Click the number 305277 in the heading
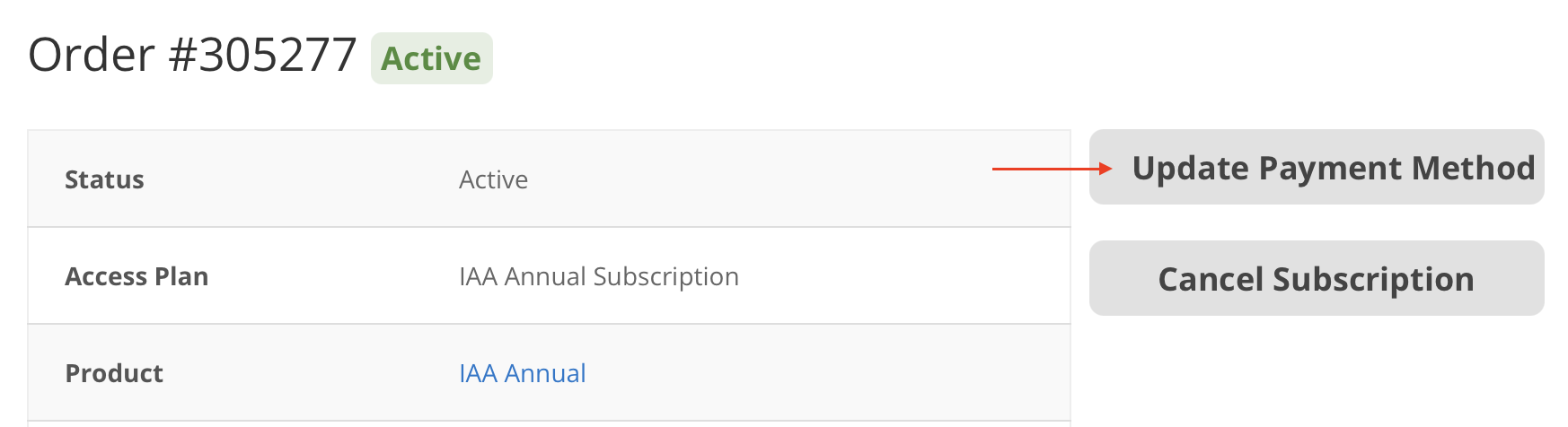The width and height of the screenshot is (1568, 427). 277,56
